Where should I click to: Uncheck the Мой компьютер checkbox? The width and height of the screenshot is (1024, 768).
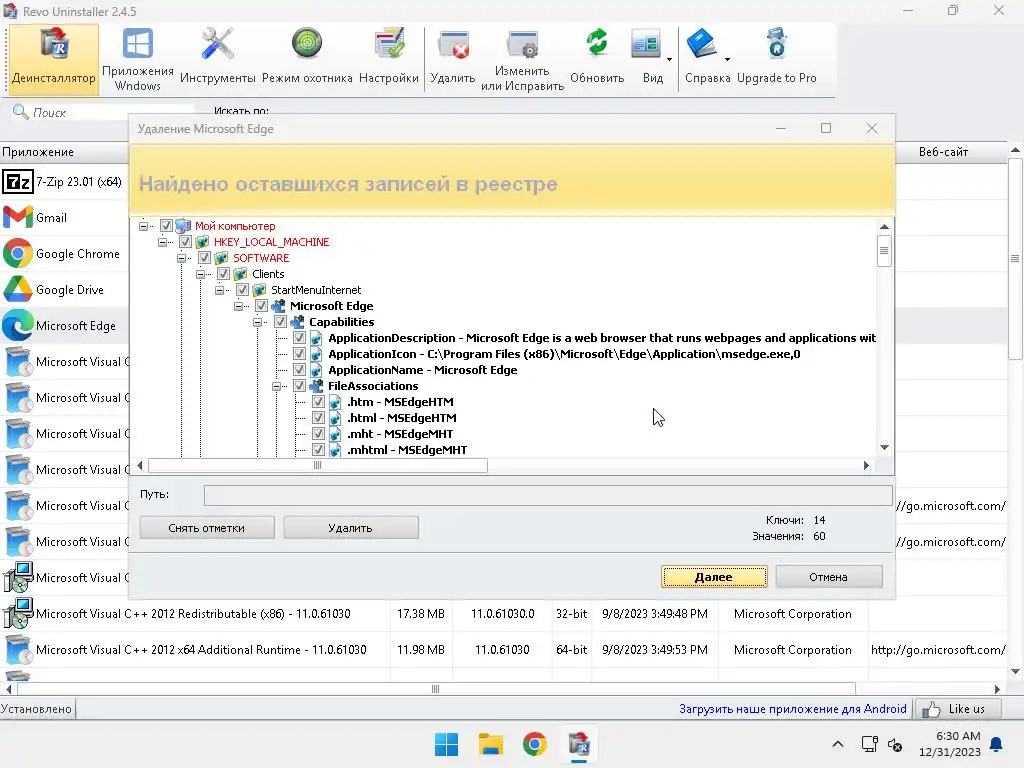pos(166,226)
